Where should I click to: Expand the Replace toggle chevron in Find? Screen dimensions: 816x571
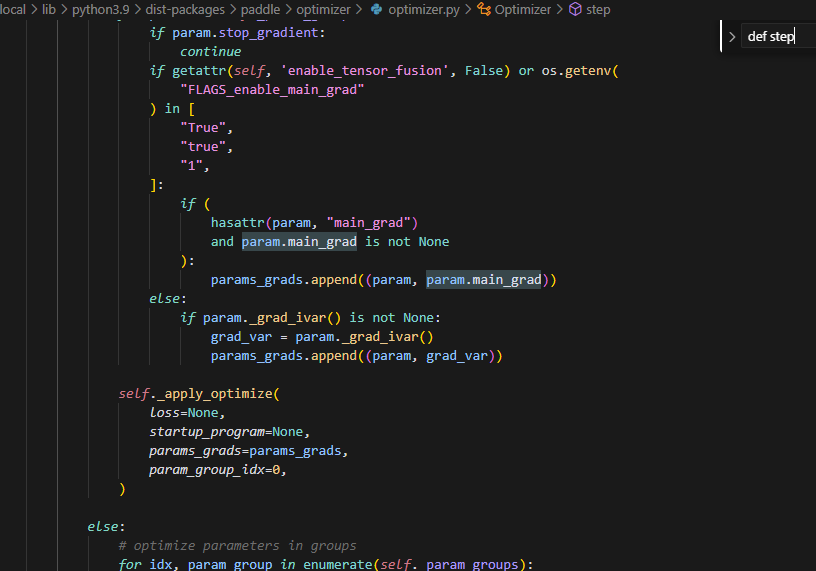click(732, 37)
